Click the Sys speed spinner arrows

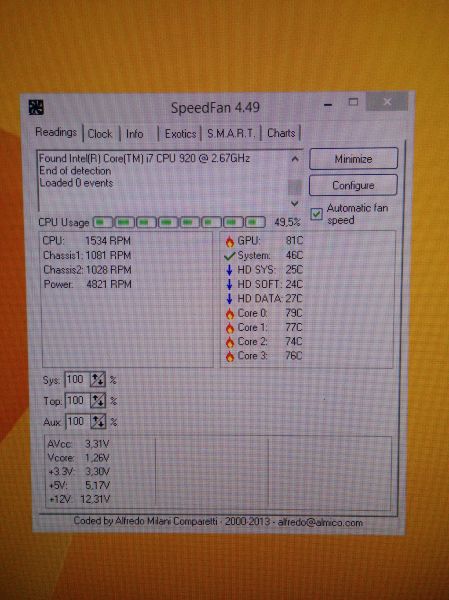click(98, 380)
